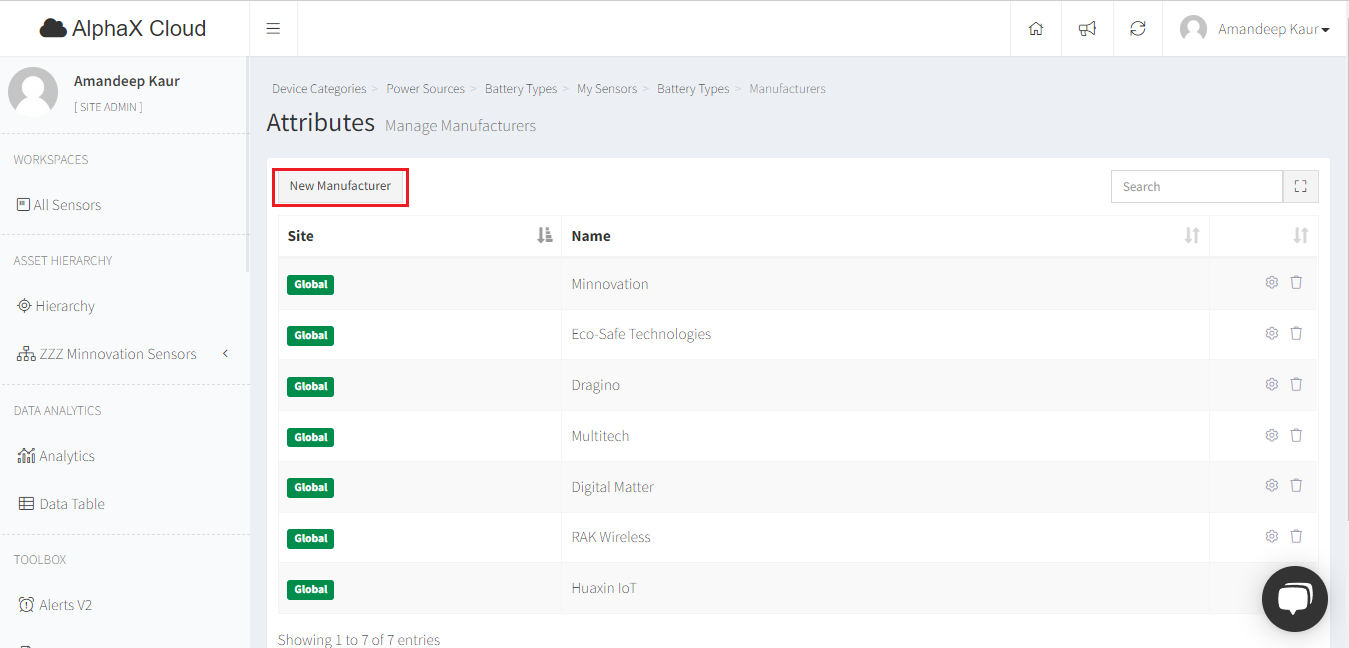1349x648 pixels.
Task: Open settings gear for Minnovation row
Action: [x=1272, y=283]
